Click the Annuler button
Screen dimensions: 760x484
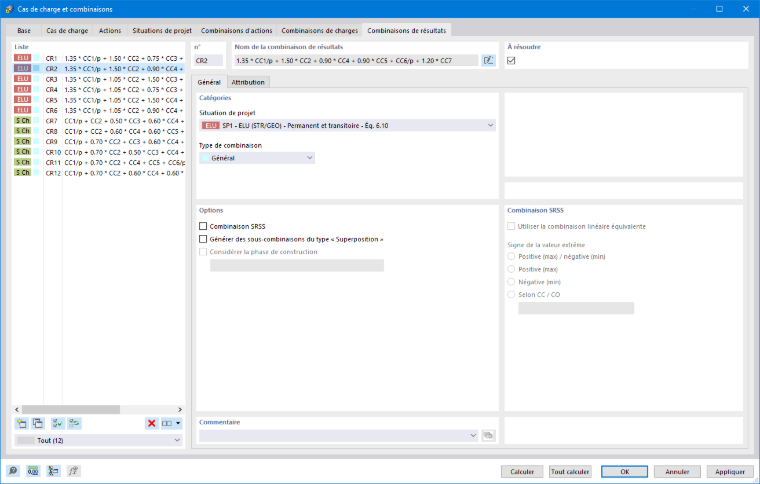(677, 471)
